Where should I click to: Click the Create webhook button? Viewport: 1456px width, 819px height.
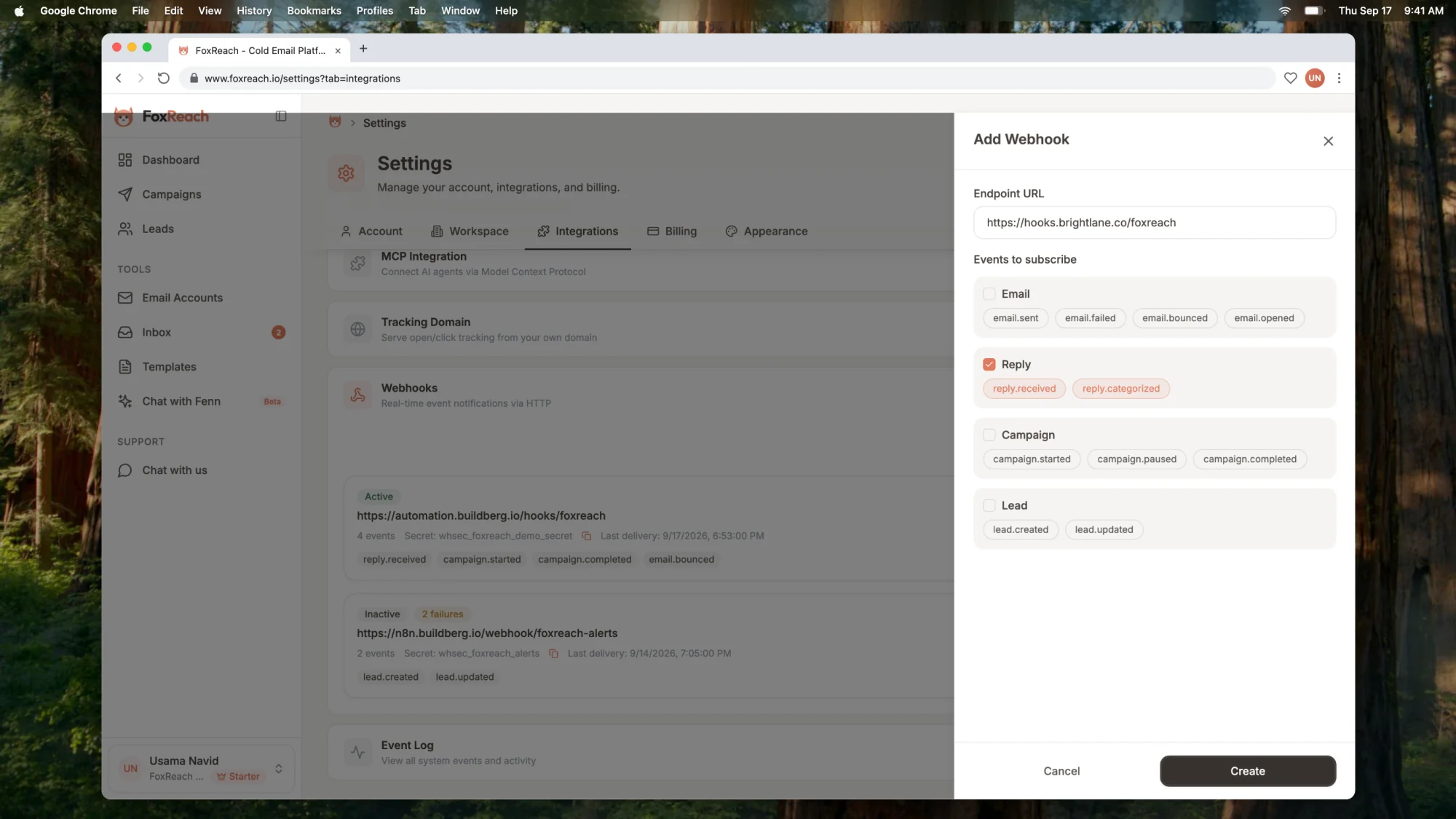[1248, 771]
